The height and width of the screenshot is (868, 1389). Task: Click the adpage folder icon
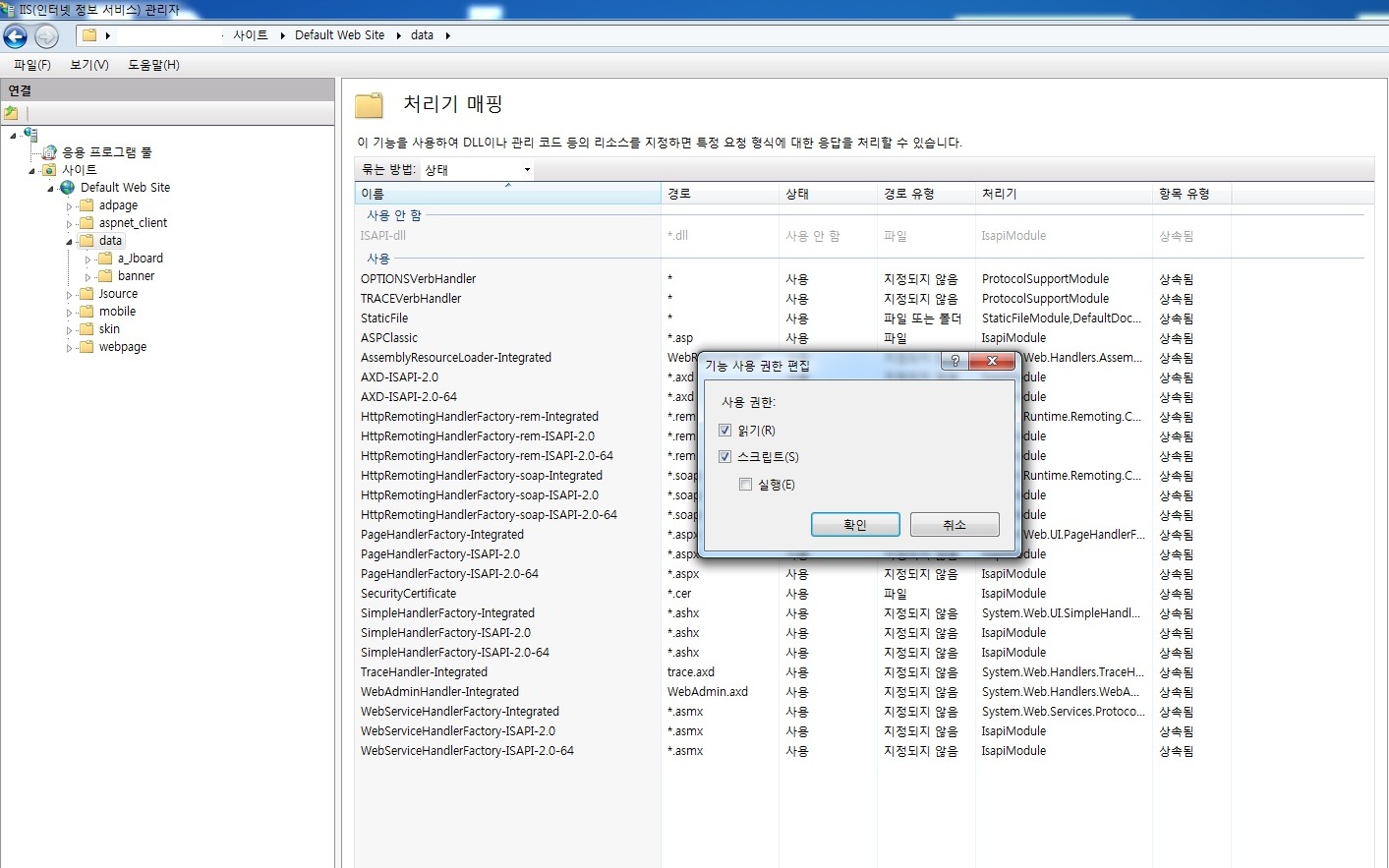87,205
